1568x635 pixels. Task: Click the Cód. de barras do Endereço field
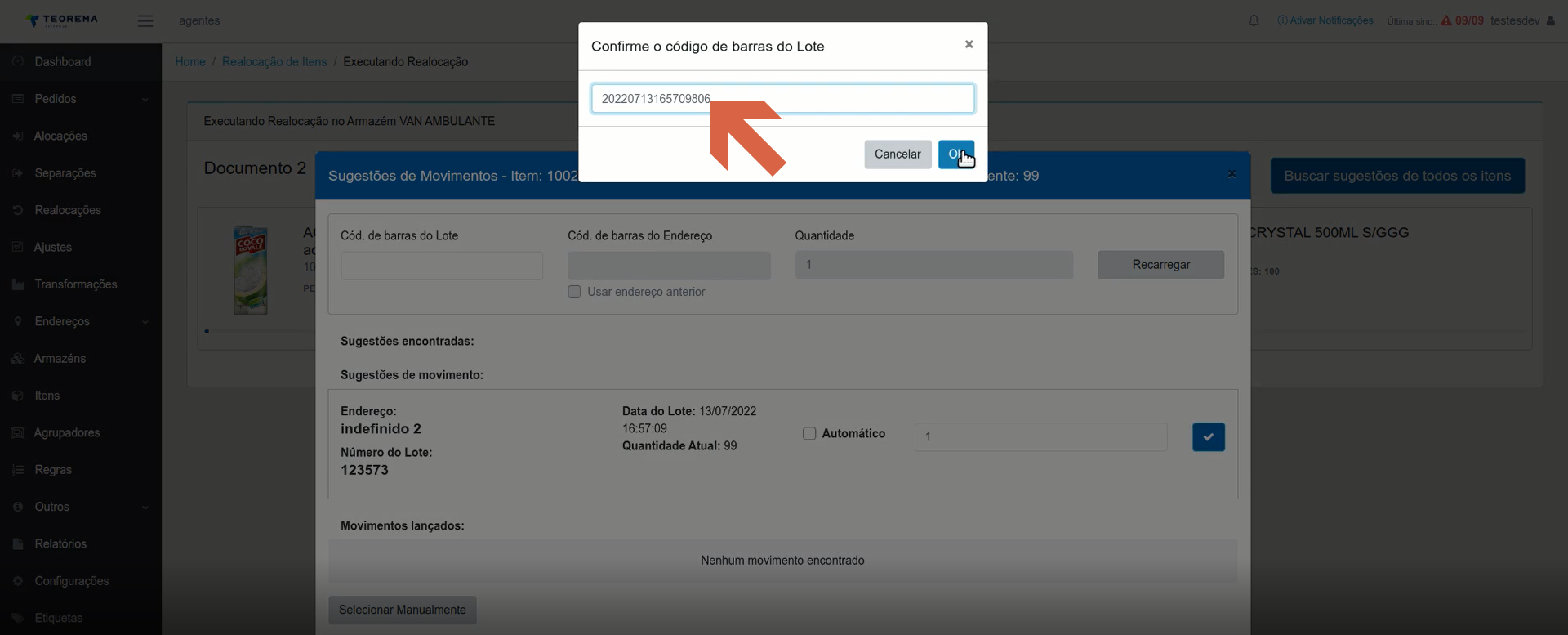[x=669, y=266]
